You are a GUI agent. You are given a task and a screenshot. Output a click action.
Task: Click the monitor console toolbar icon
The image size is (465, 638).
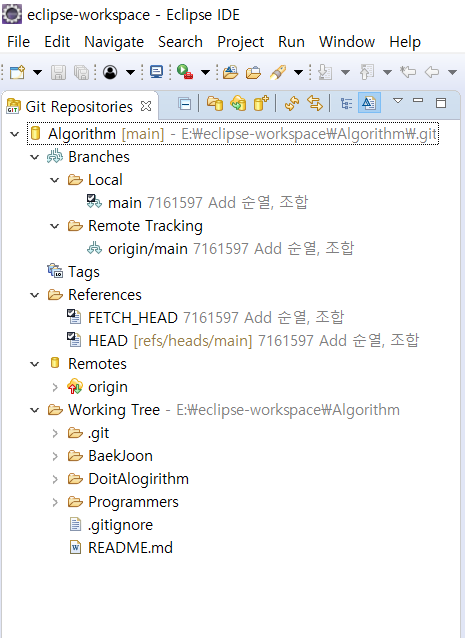pos(156,72)
